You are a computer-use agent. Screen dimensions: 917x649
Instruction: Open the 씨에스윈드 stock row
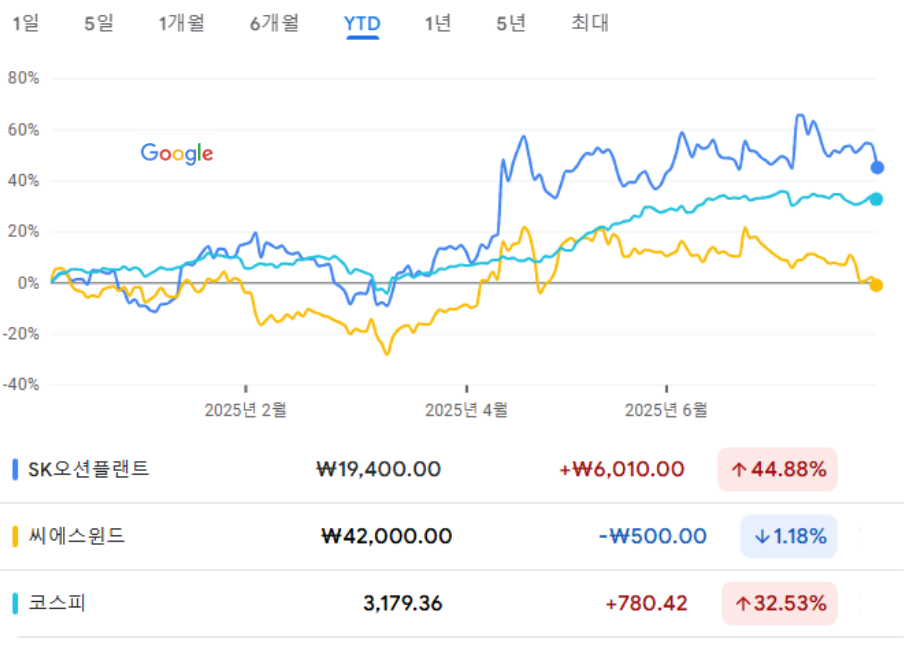(451, 536)
